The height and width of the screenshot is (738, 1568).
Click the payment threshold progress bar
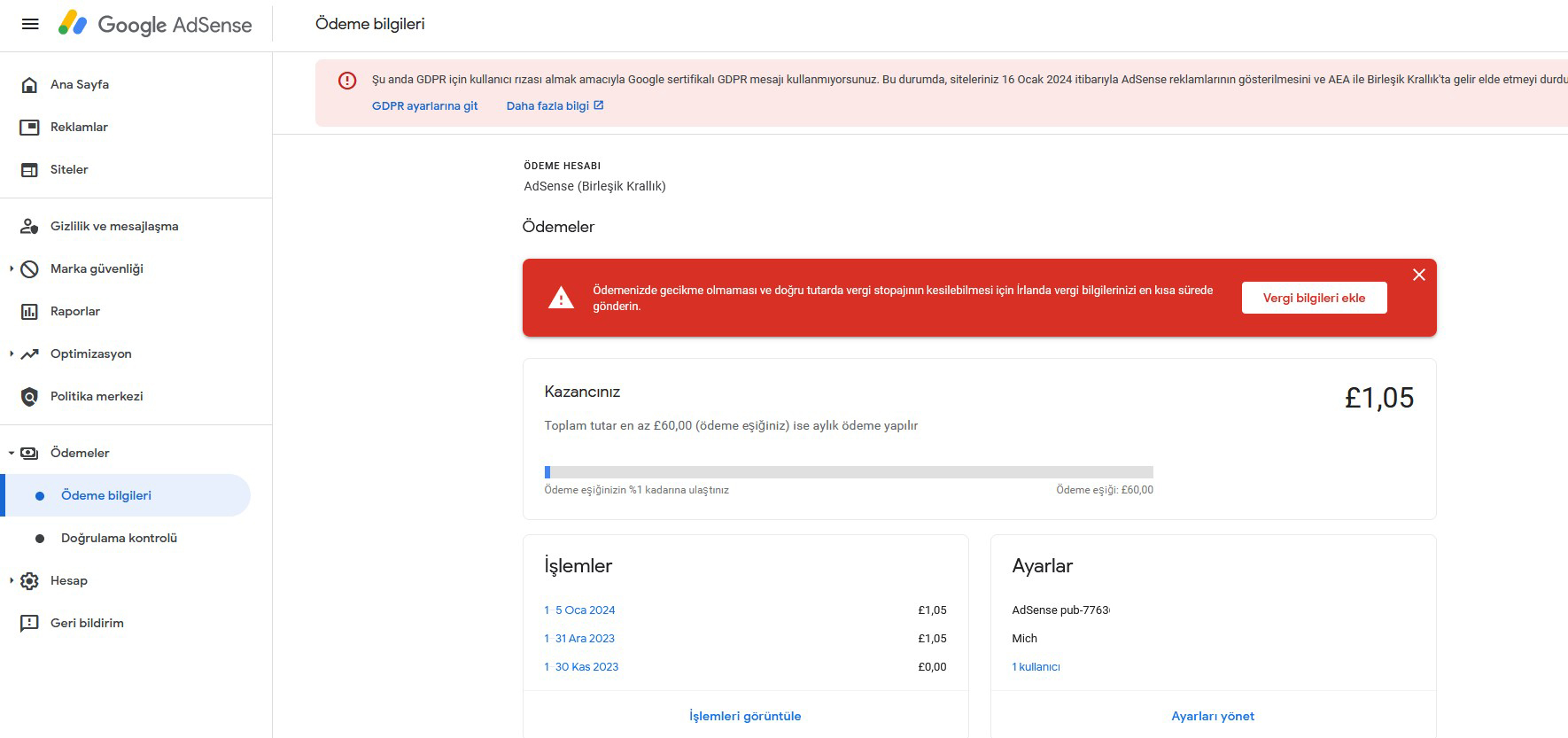(849, 472)
